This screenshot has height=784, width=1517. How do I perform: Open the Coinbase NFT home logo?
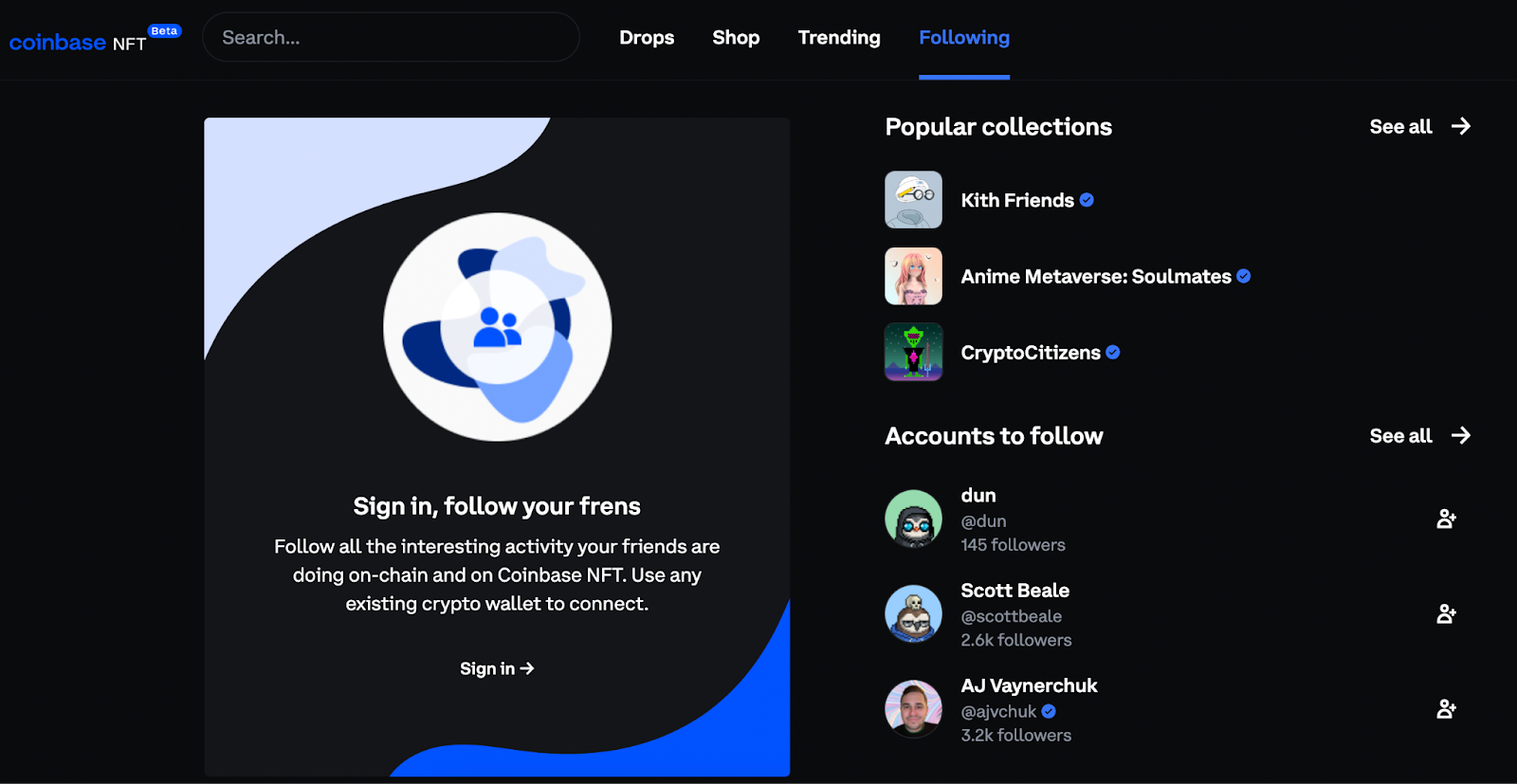point(78,43)
